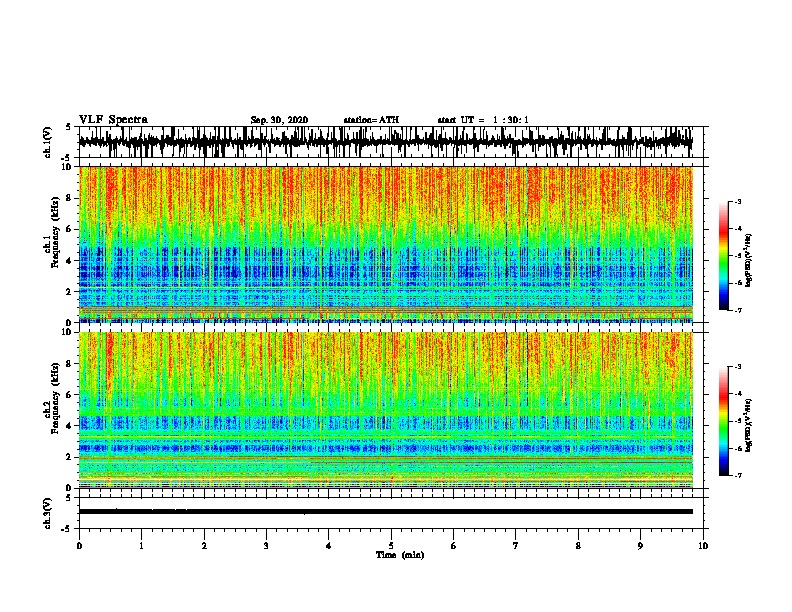Click the "2" tick on the Time axis

(x=204, y=546)
